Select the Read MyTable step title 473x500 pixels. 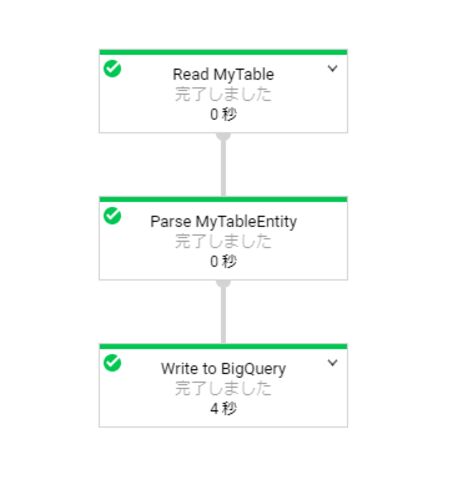pos(223,74)
